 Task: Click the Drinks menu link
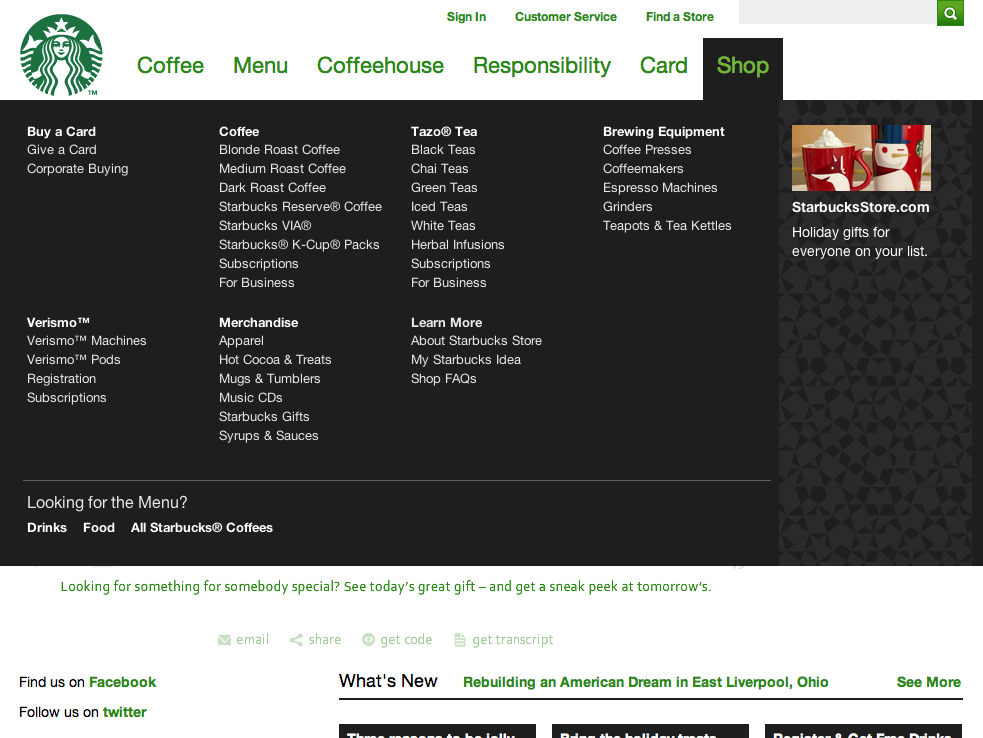pyautogui.click(x=46, y=528)
